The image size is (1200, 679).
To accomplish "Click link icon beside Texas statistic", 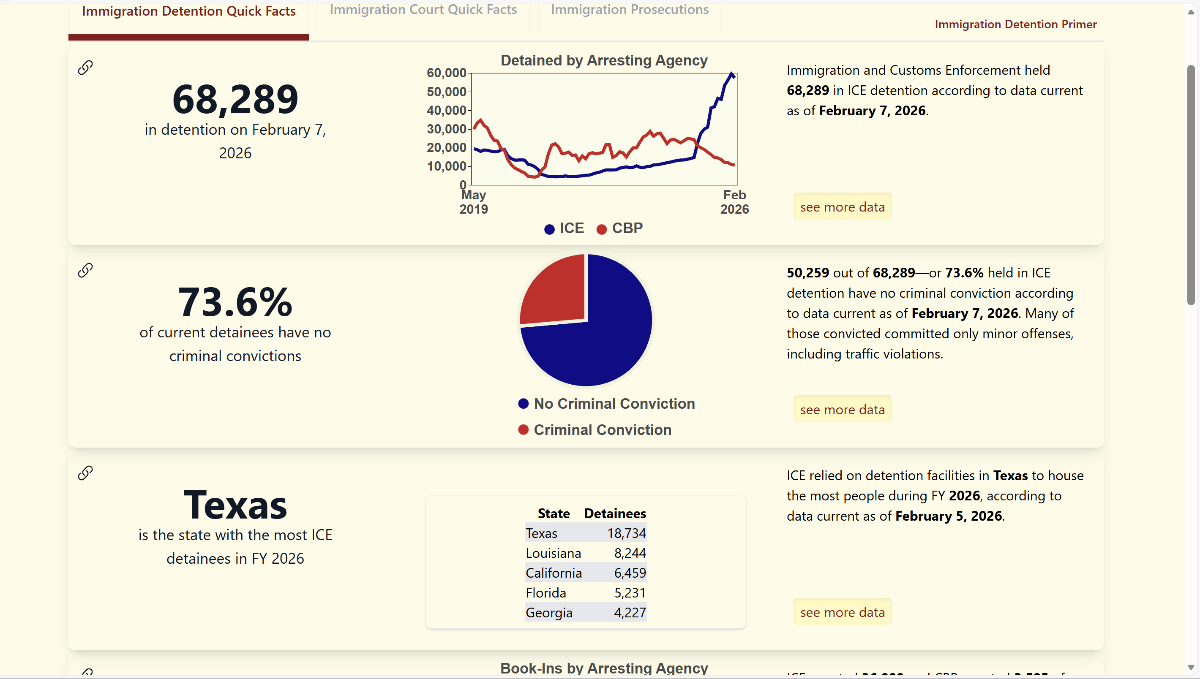I will tap(86, 473).
